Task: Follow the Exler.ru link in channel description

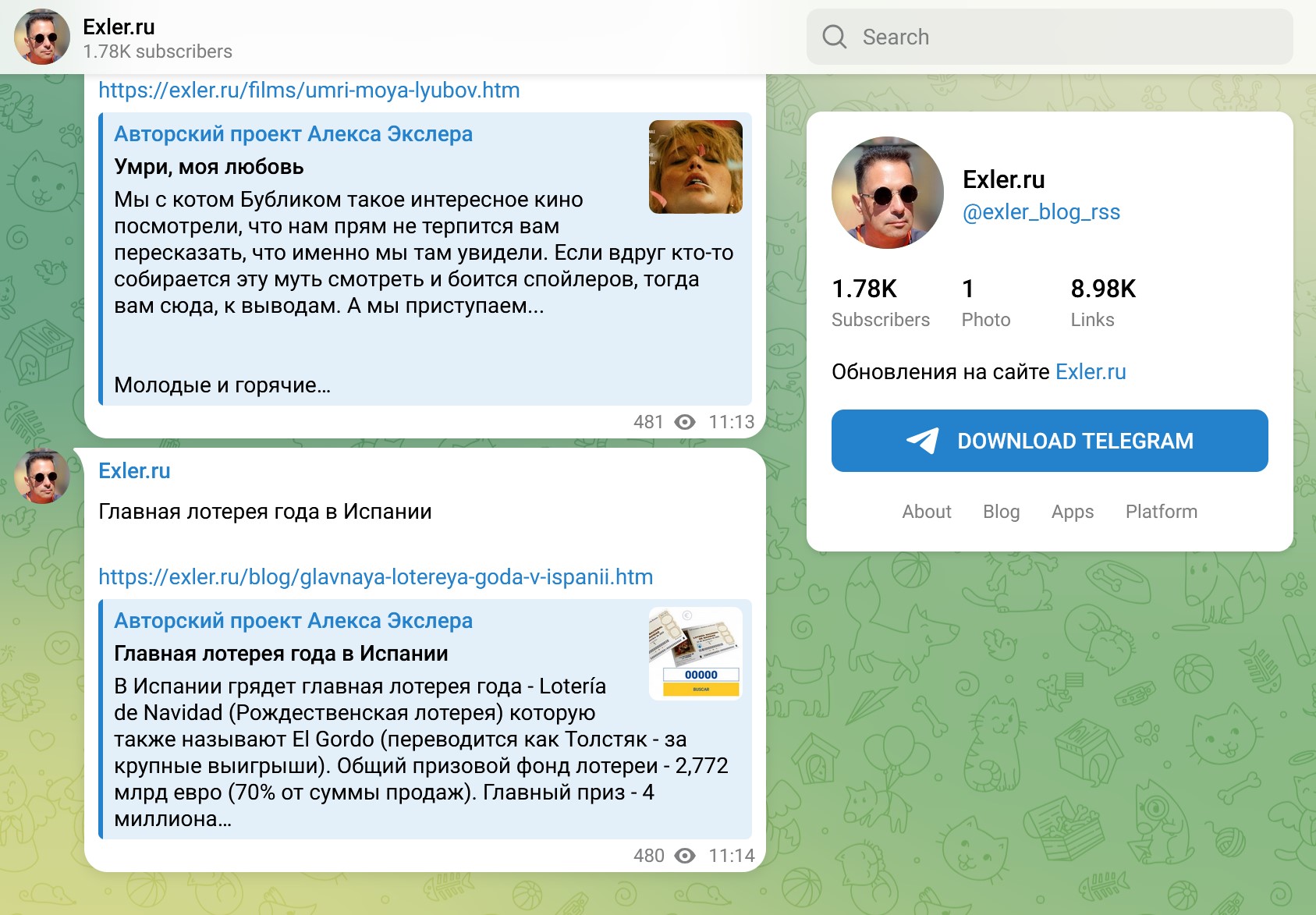Action: pos(1090,372)
